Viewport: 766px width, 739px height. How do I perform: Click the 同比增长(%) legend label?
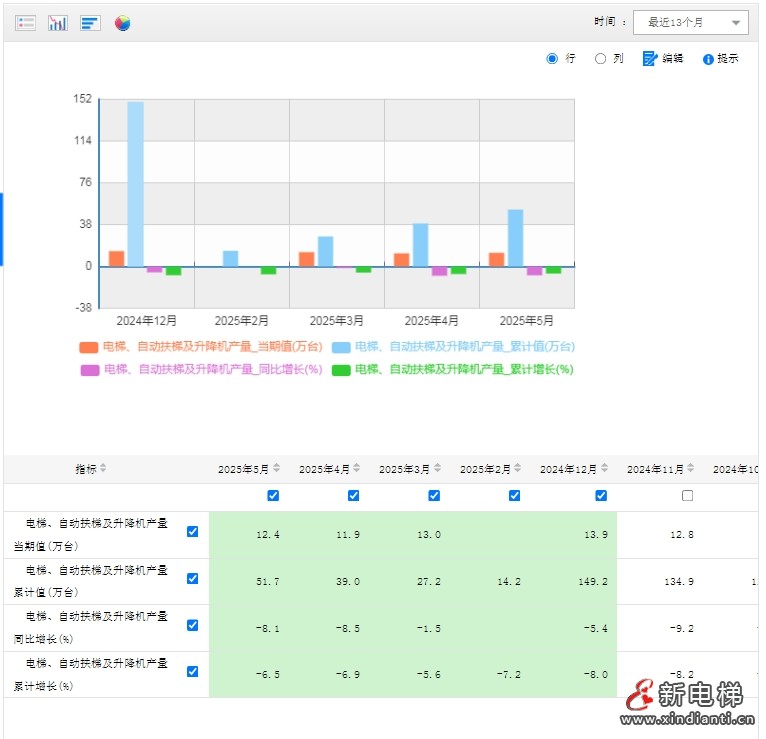point(213,369)
